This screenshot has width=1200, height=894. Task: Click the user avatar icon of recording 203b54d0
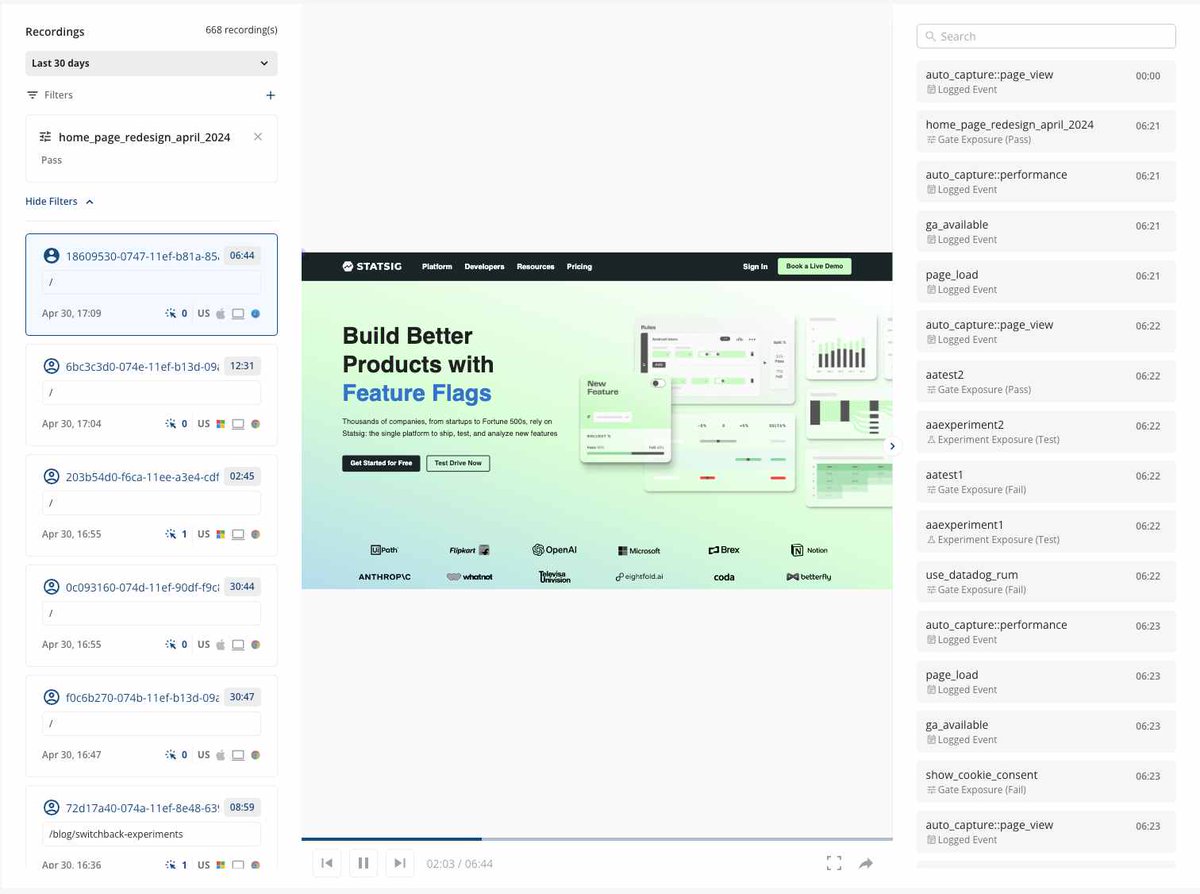click(x=51, y=476)
